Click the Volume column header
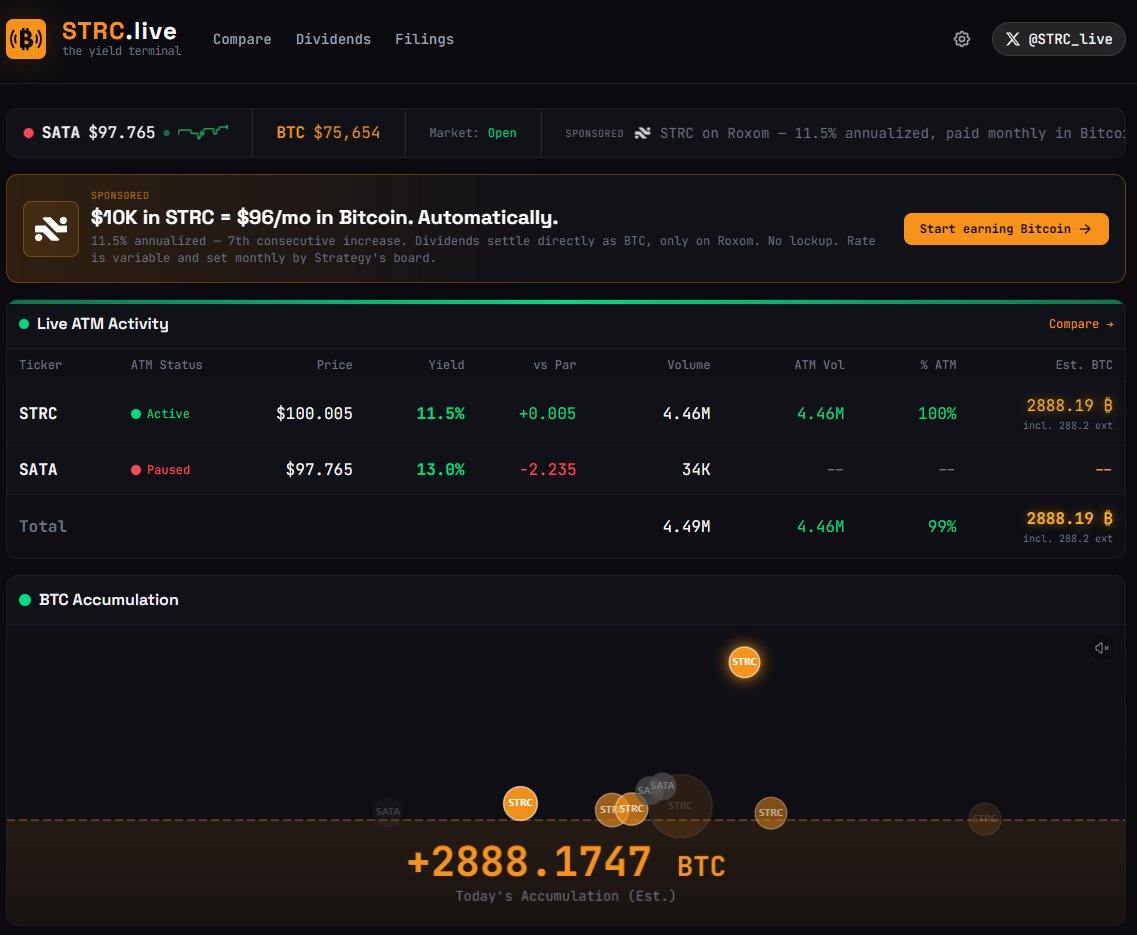 point(688,365)
